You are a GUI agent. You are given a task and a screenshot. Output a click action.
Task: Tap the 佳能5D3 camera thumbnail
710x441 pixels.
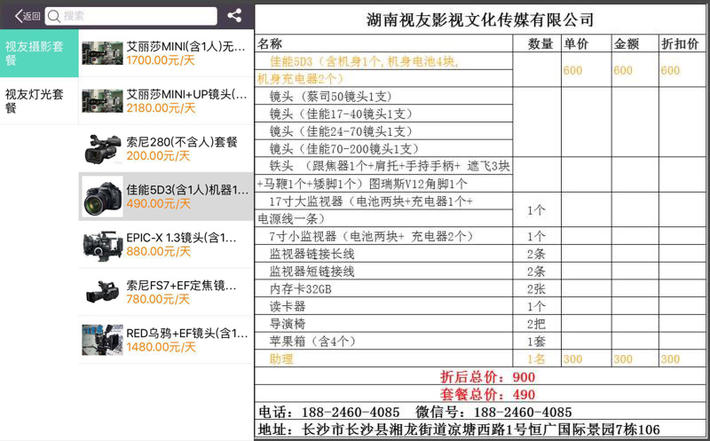pos(101,196)
